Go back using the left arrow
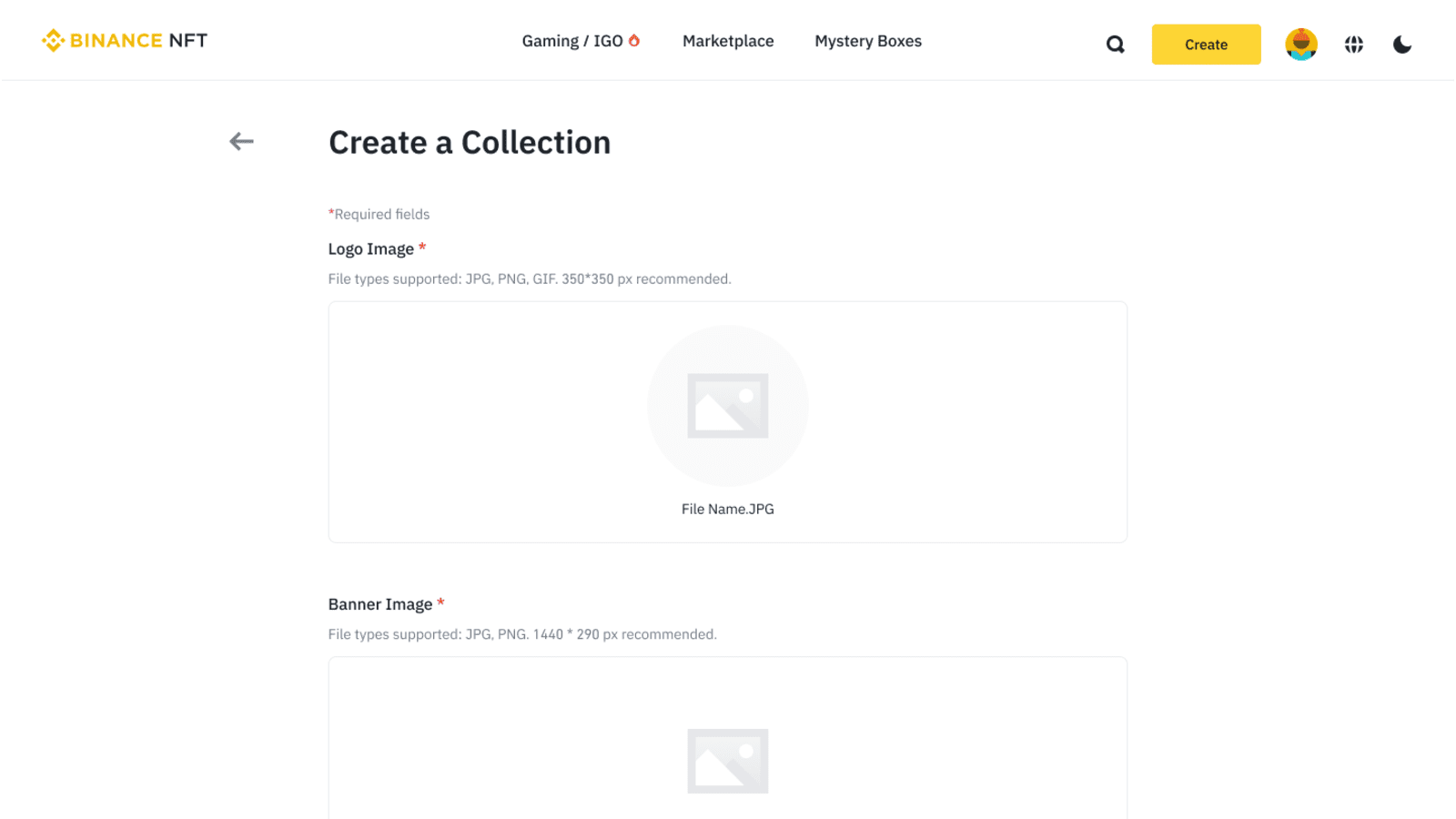1456x819 pixels. 241,141
